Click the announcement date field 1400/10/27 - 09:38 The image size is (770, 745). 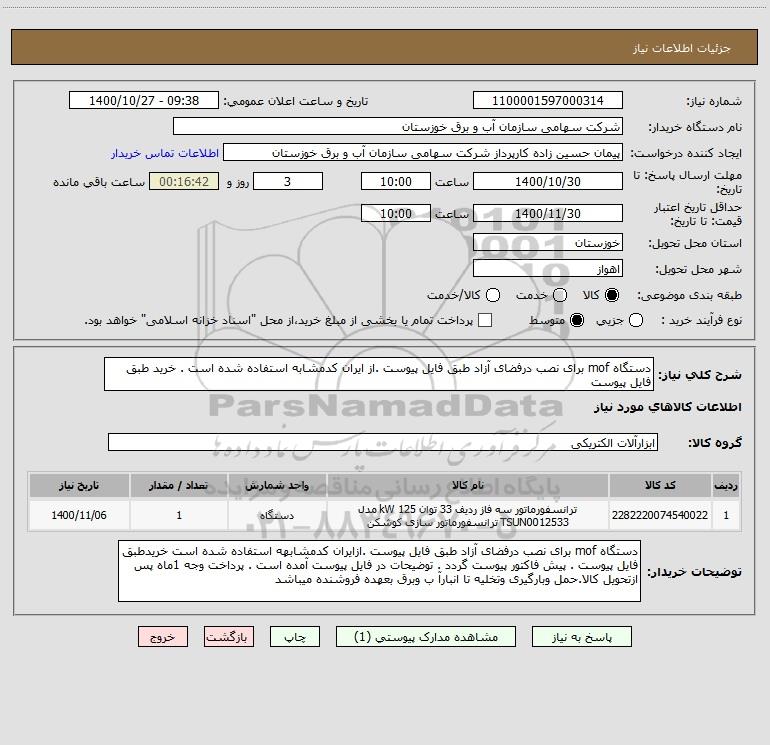[x=144, y=101]
